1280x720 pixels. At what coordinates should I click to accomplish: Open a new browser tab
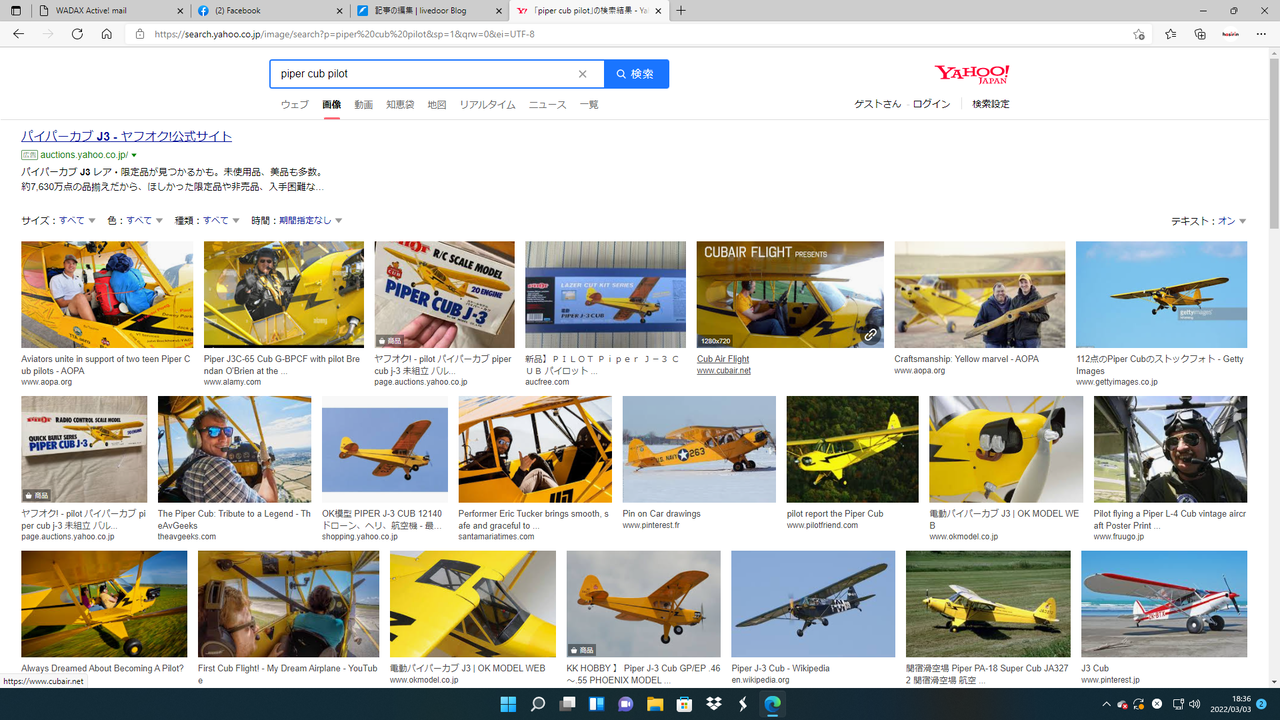[681, 11]
